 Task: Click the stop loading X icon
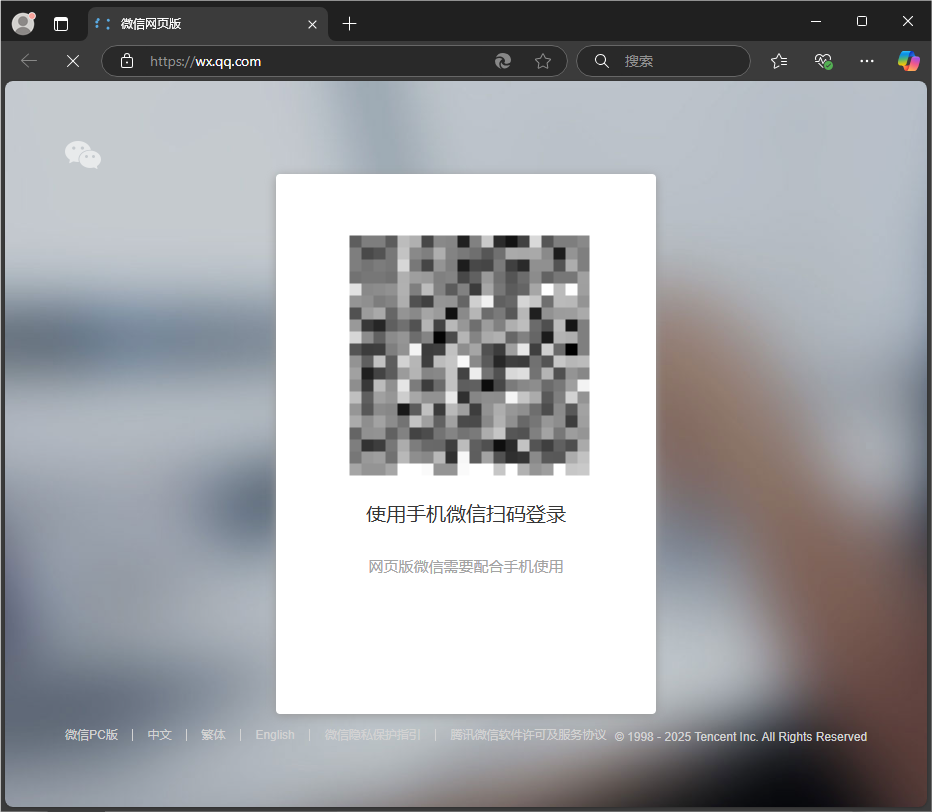[x=72, y=61]
